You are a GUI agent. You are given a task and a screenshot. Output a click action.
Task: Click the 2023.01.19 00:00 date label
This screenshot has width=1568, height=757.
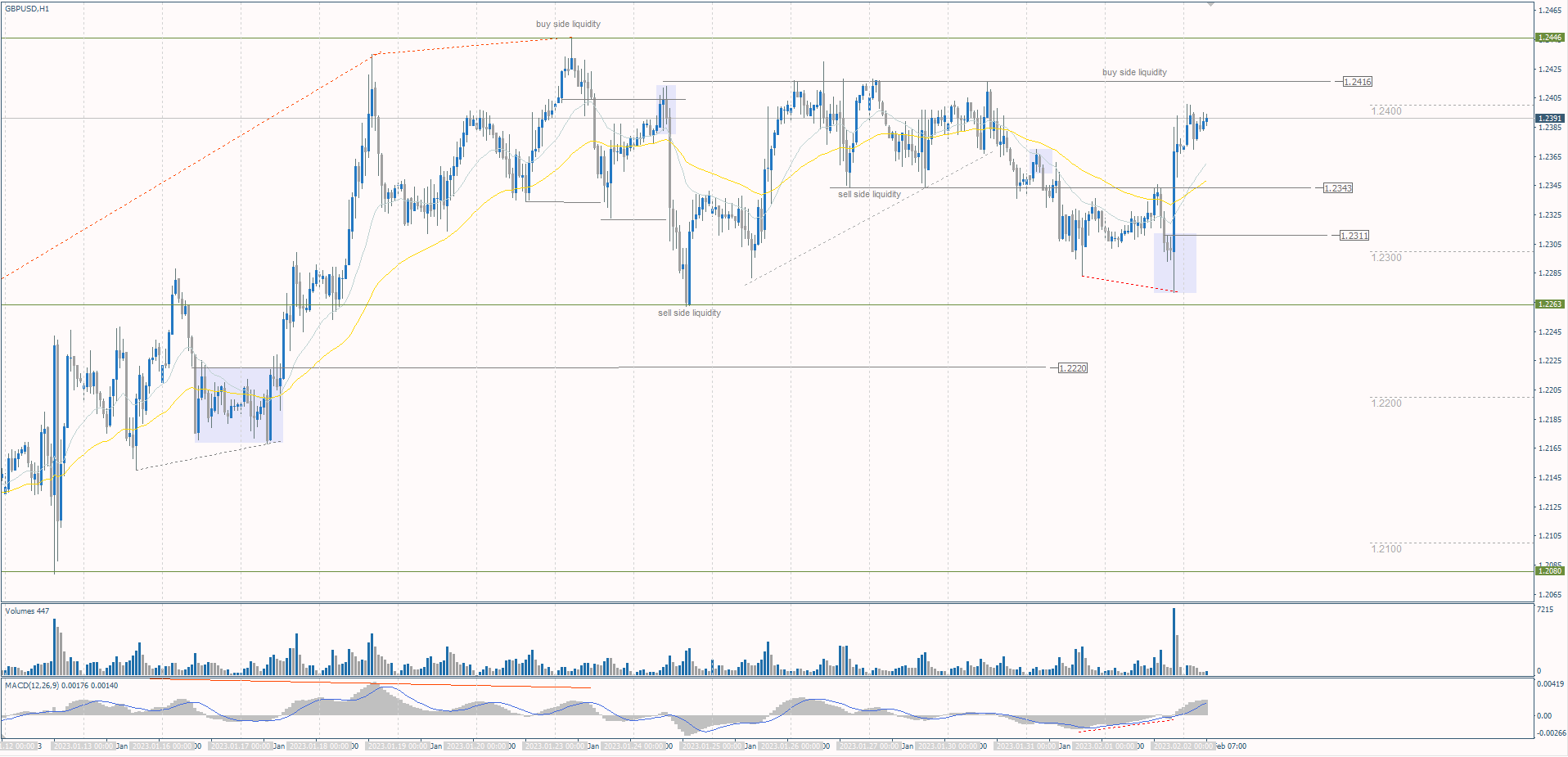pyautogui.click(x=398, y=746)
